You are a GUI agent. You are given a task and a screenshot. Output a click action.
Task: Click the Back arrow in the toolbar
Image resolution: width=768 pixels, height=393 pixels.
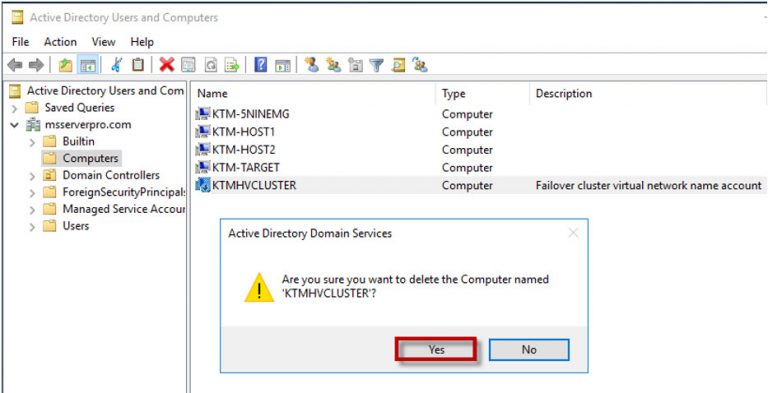pyautogui.click(x=15, y=65)
